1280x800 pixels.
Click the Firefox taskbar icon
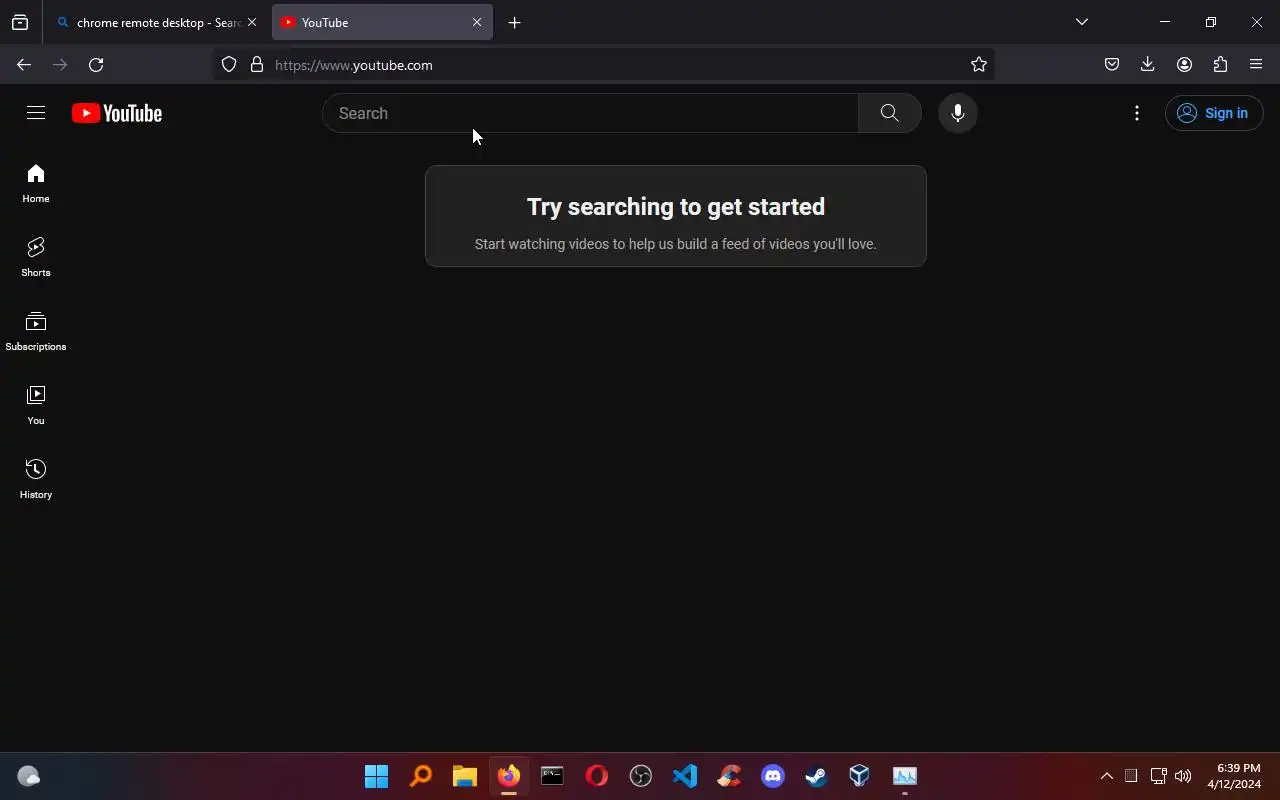click(509, 776)
